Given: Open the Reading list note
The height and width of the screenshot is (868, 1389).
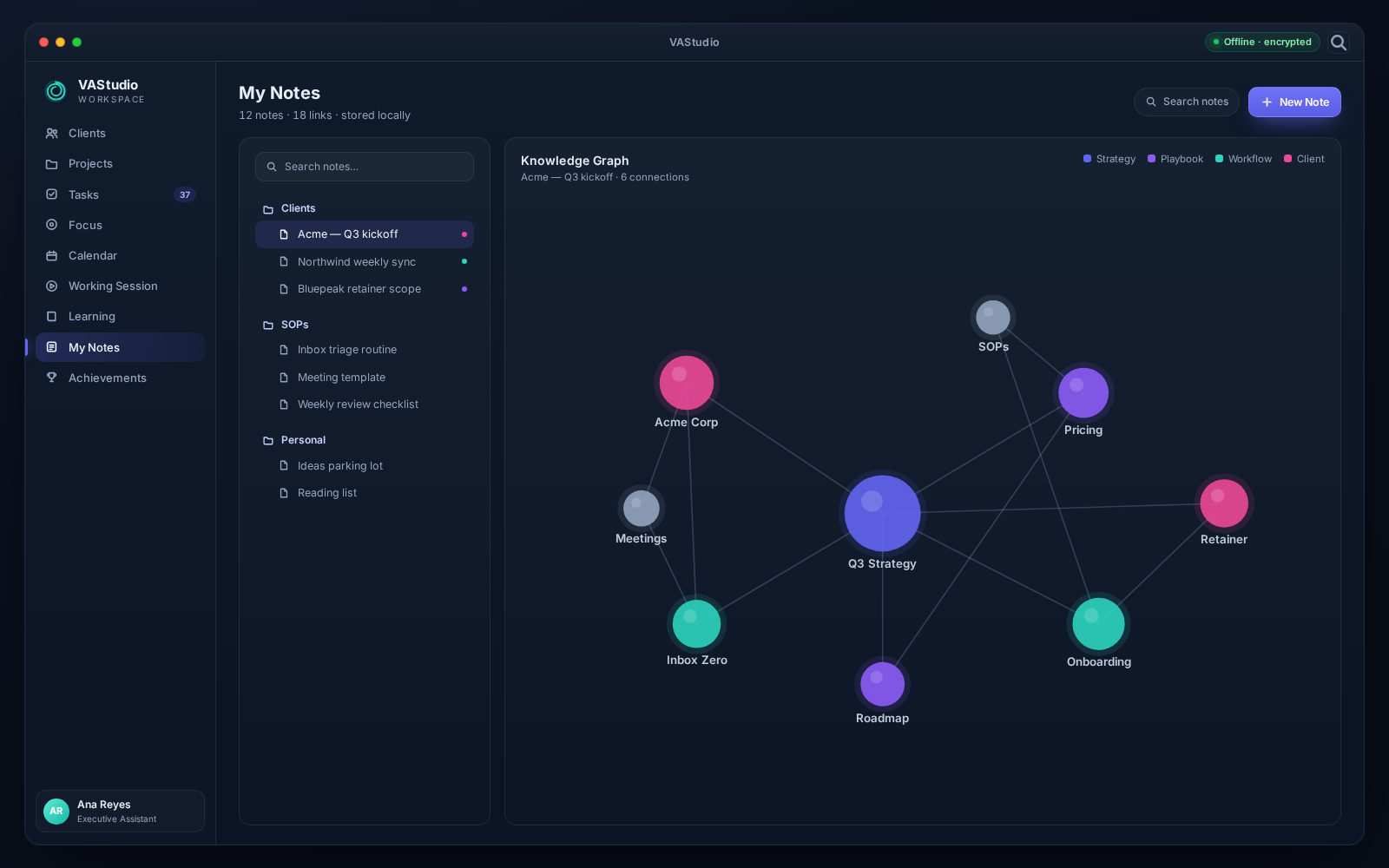Looking at the screenshot, I should [x=365, y=493].
